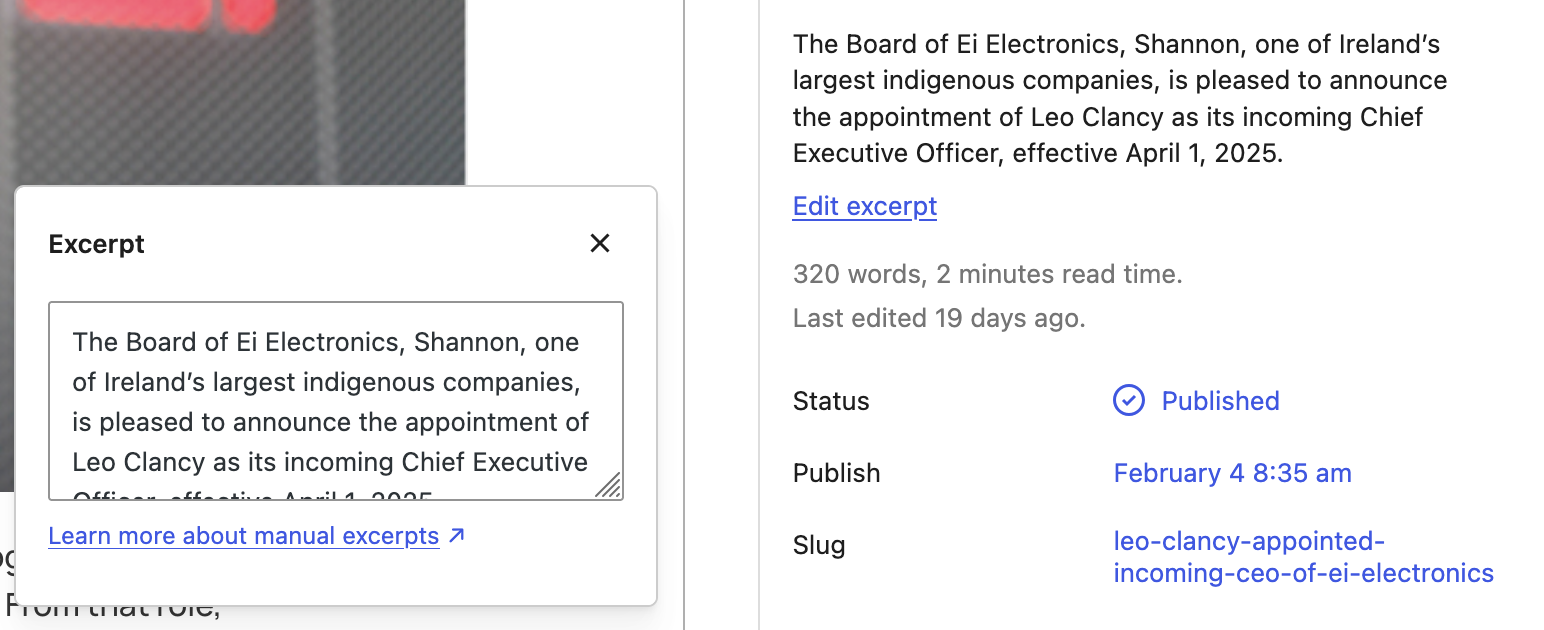
Task: Close the Excerpt popover
Action: coord(599,243)
